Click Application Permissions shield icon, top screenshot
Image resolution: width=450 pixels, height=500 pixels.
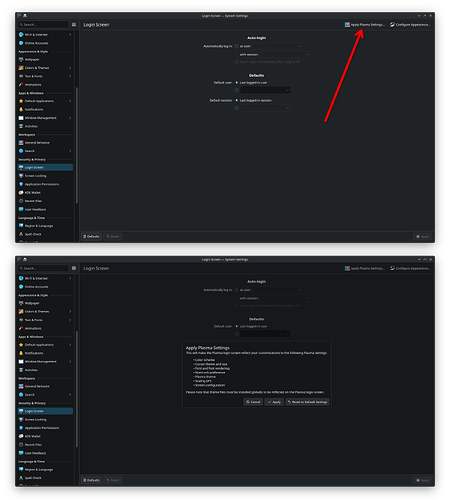(x=21, y=184)
